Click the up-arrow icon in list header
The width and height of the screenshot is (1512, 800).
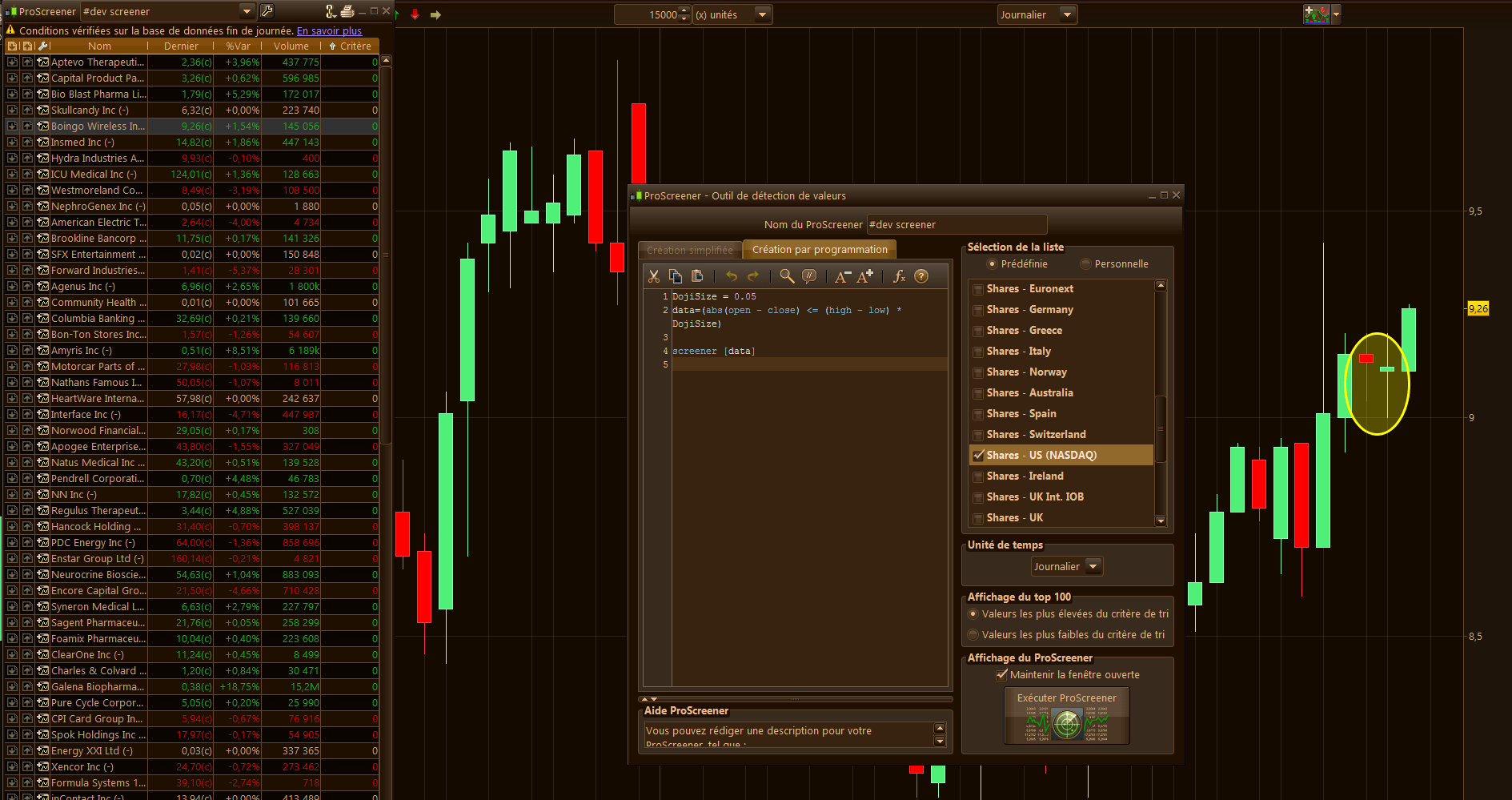click(x=27, y=46)
